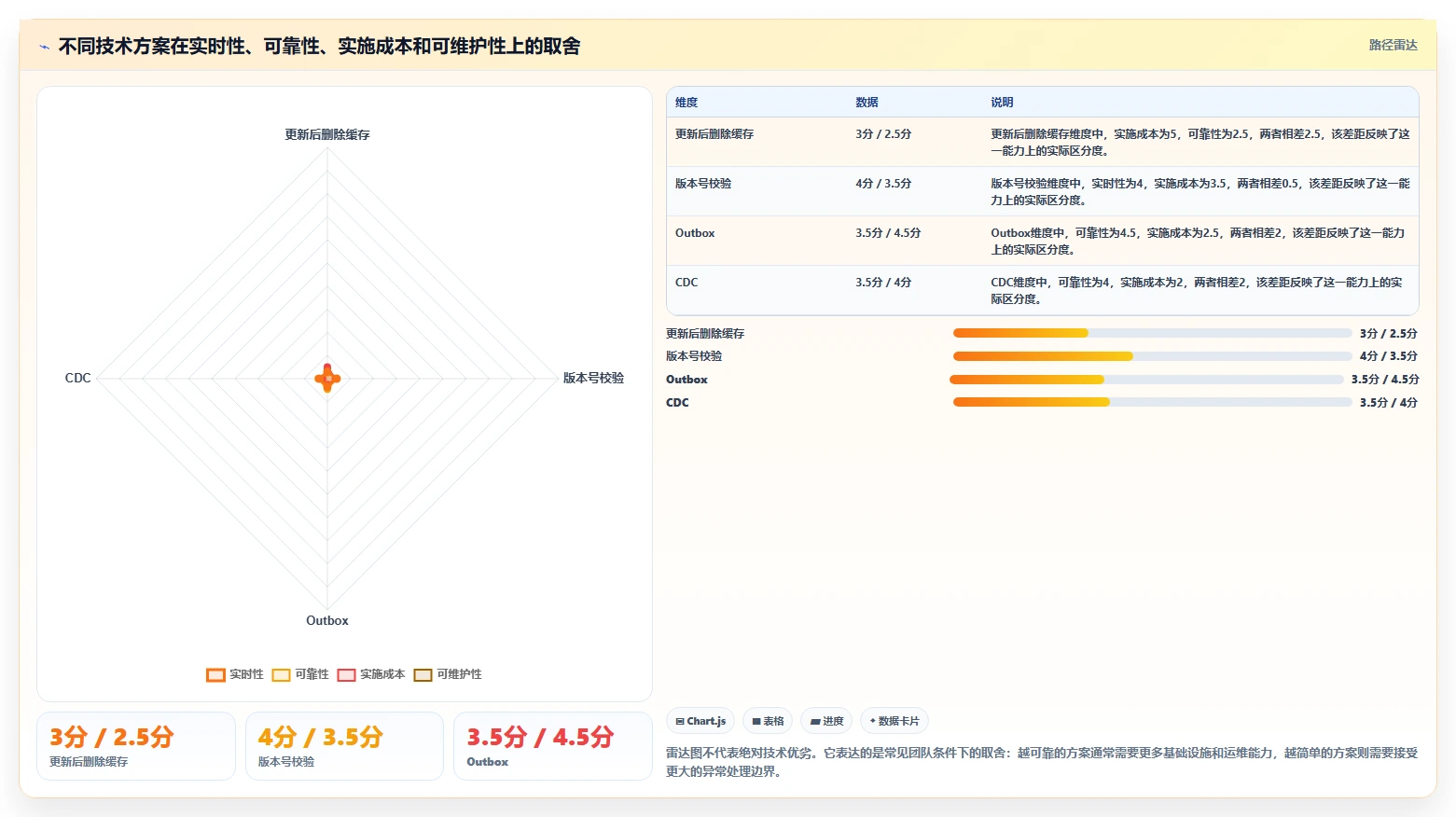Open the 3分 / 2.5分 data card
Screen dimensions: 1456x817
[x=136, y=746]
